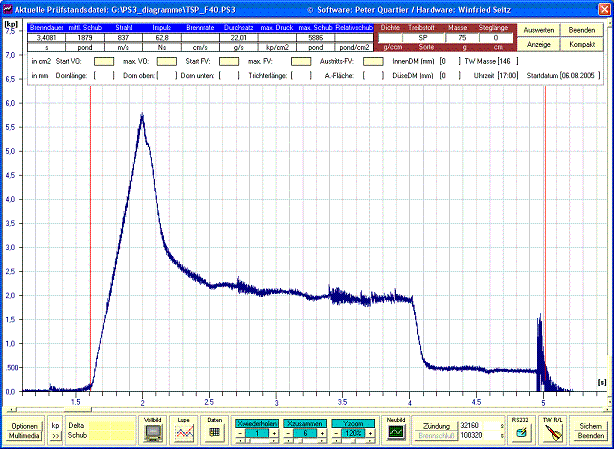Click the Xzusammen slider bar
This screenshot has height=449, width=614.
tap(305, 441)
